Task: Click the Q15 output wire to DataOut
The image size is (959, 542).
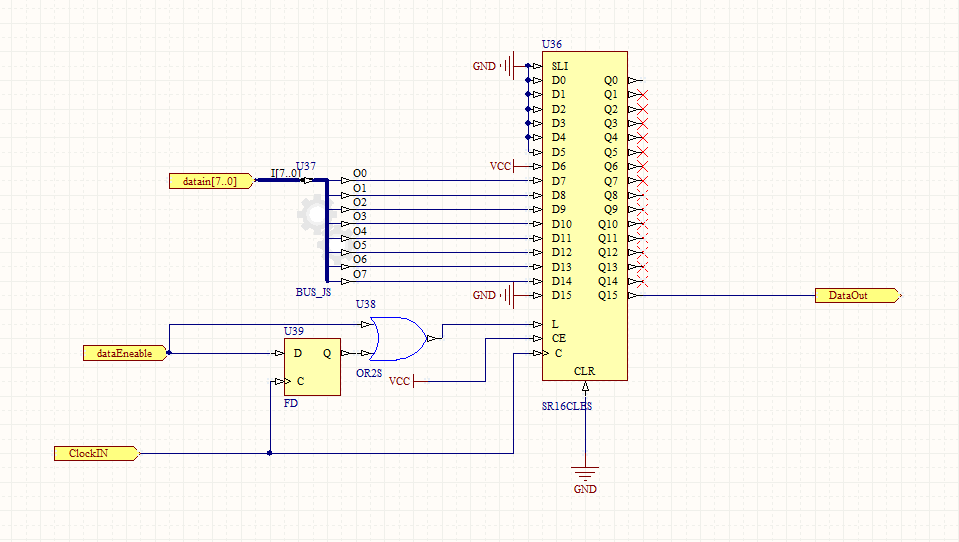Action: [x=730, y=296]
